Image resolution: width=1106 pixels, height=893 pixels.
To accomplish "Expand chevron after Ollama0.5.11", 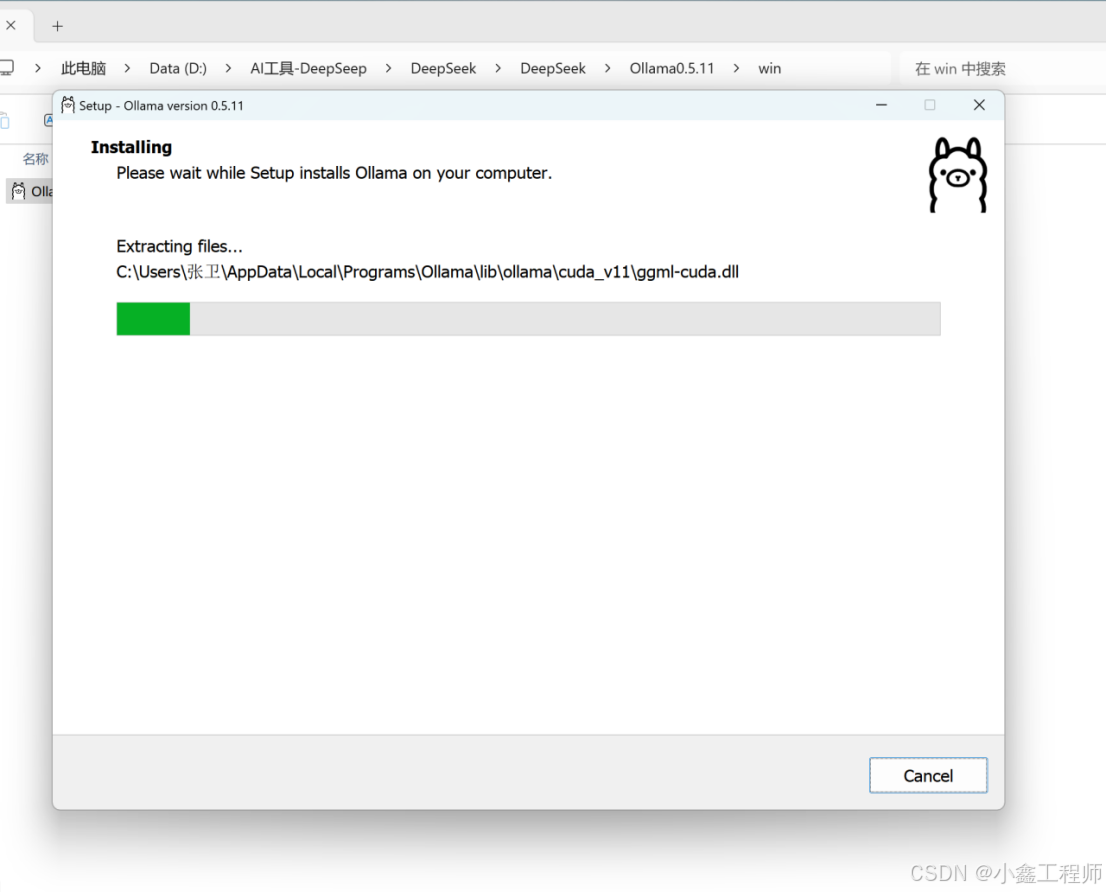I will [736, 68].
